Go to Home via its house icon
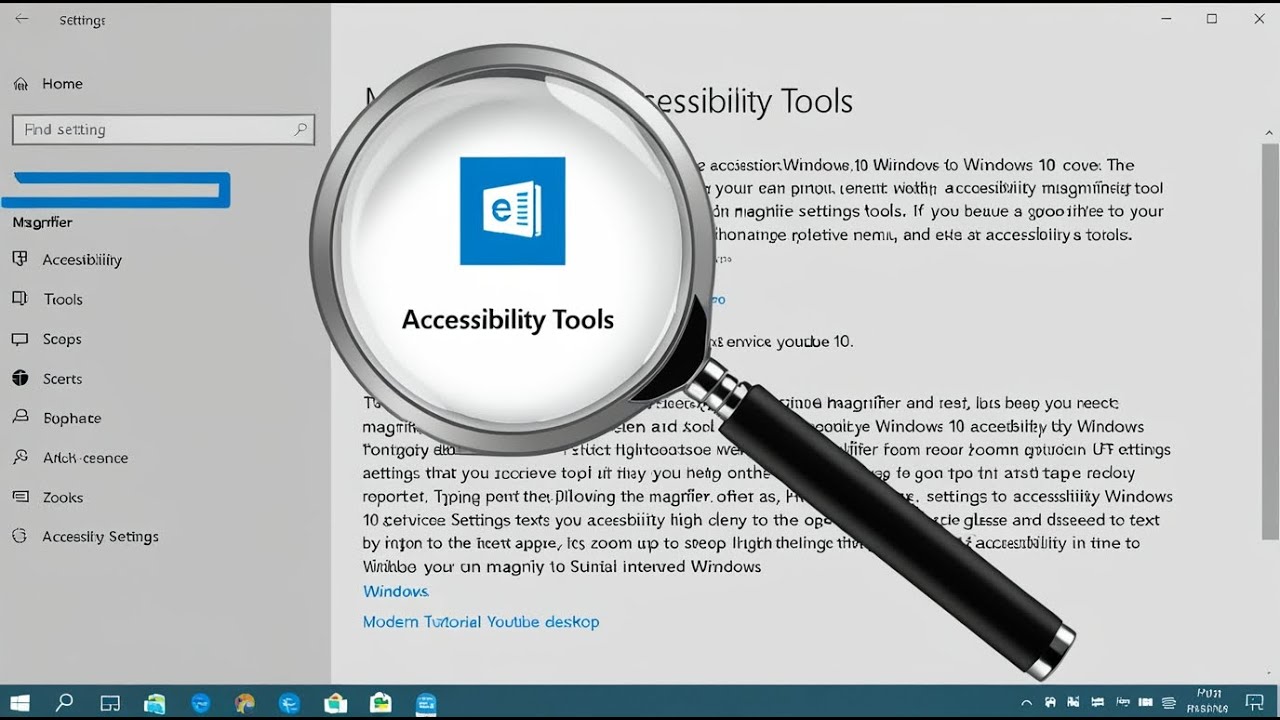1280x720 pixels. click(x=21, y=84)
